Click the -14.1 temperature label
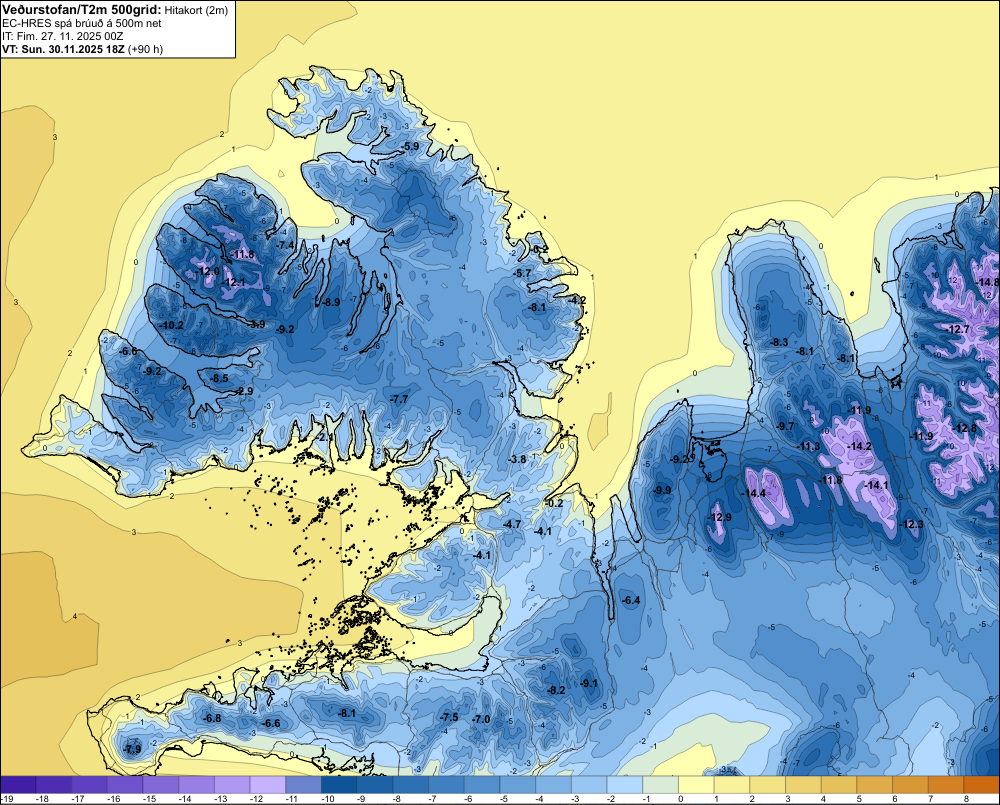The image size is (1000, 805). (876, 485)
